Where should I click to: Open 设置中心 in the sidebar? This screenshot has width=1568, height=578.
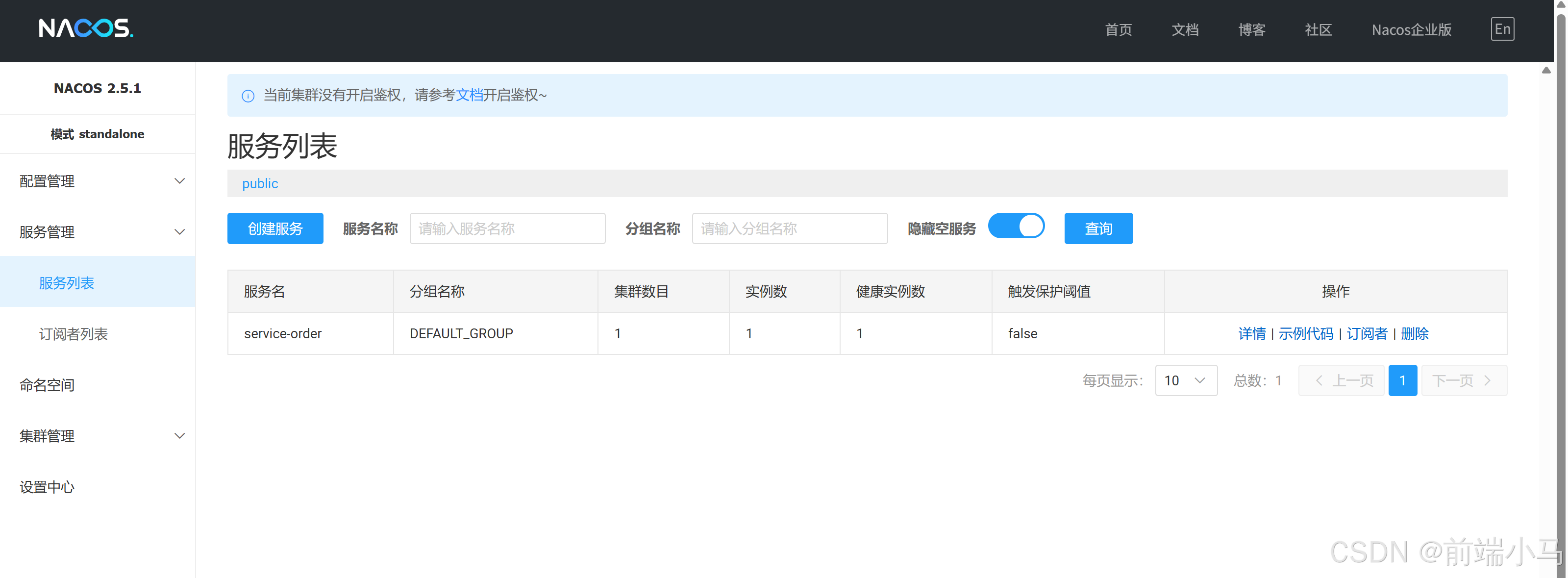pos(47,487)
